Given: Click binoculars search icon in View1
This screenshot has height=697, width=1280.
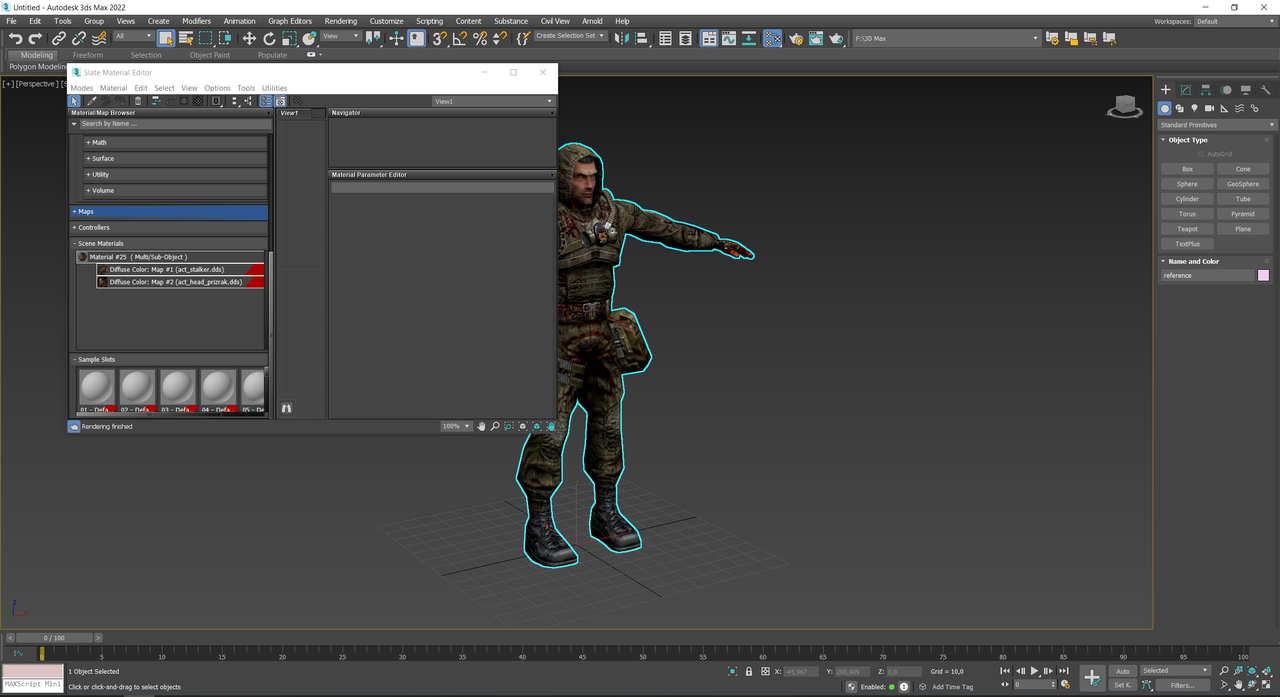Looking at the screenshot, I should point(286,408).
